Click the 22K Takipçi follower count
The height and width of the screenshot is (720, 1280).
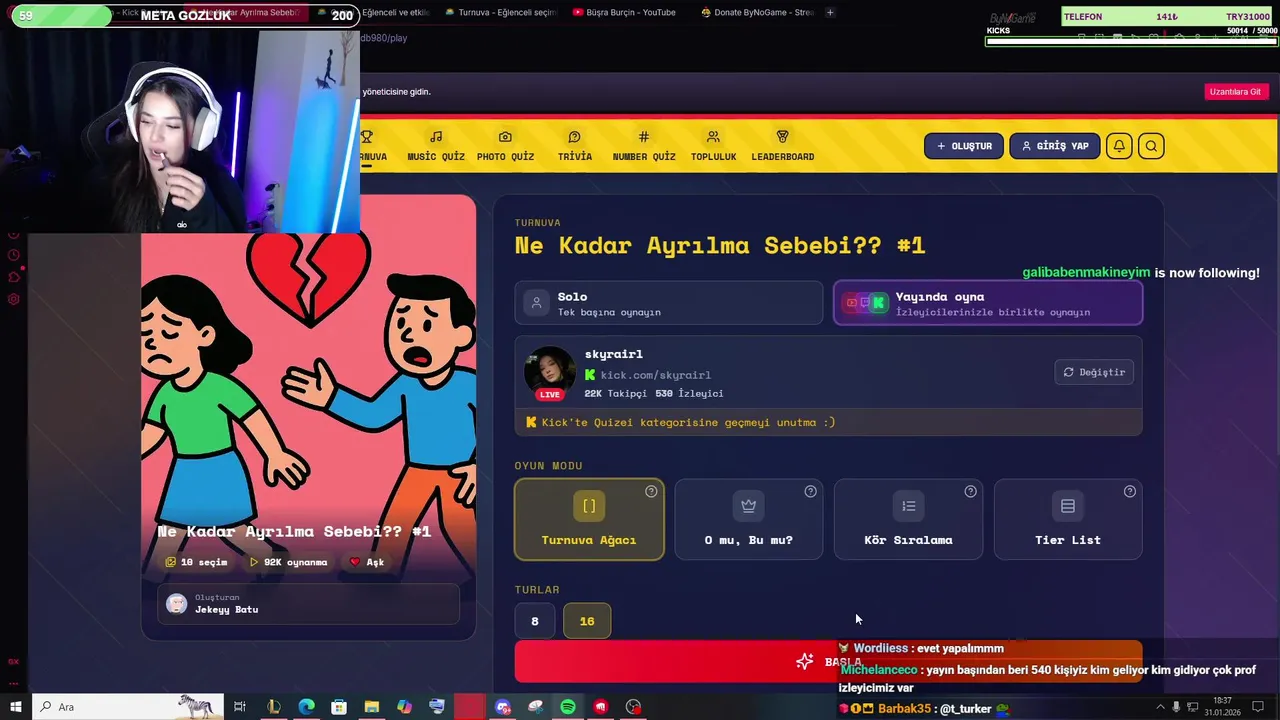coord(616,394)
